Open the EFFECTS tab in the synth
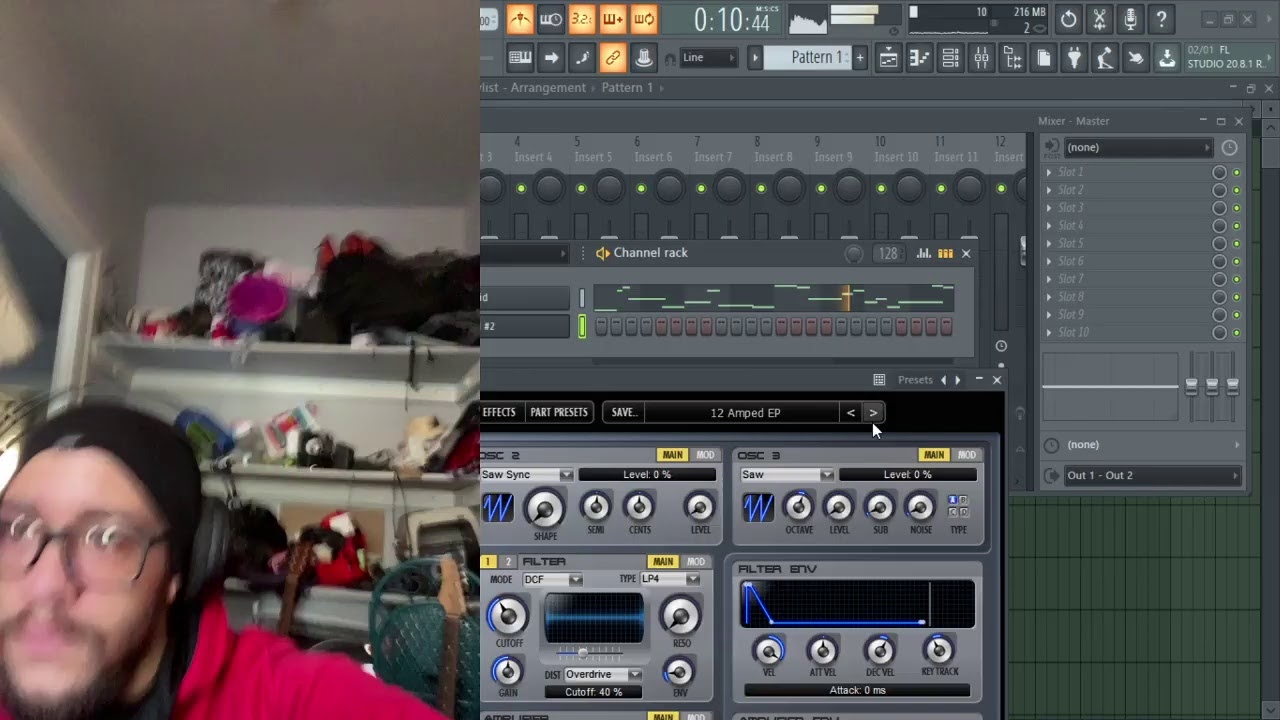Viewport: 1280px width, 720px height. point(499,412)
